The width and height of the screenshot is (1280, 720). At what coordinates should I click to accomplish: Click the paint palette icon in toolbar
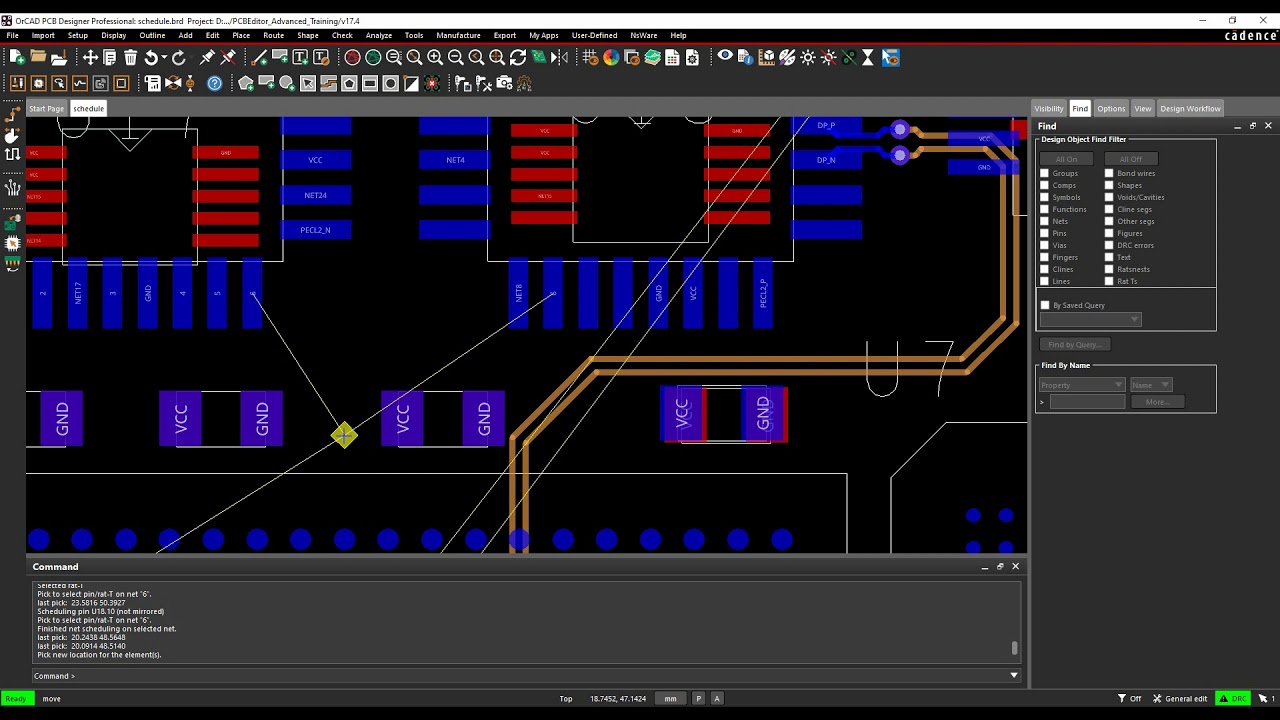click(787, 57)
